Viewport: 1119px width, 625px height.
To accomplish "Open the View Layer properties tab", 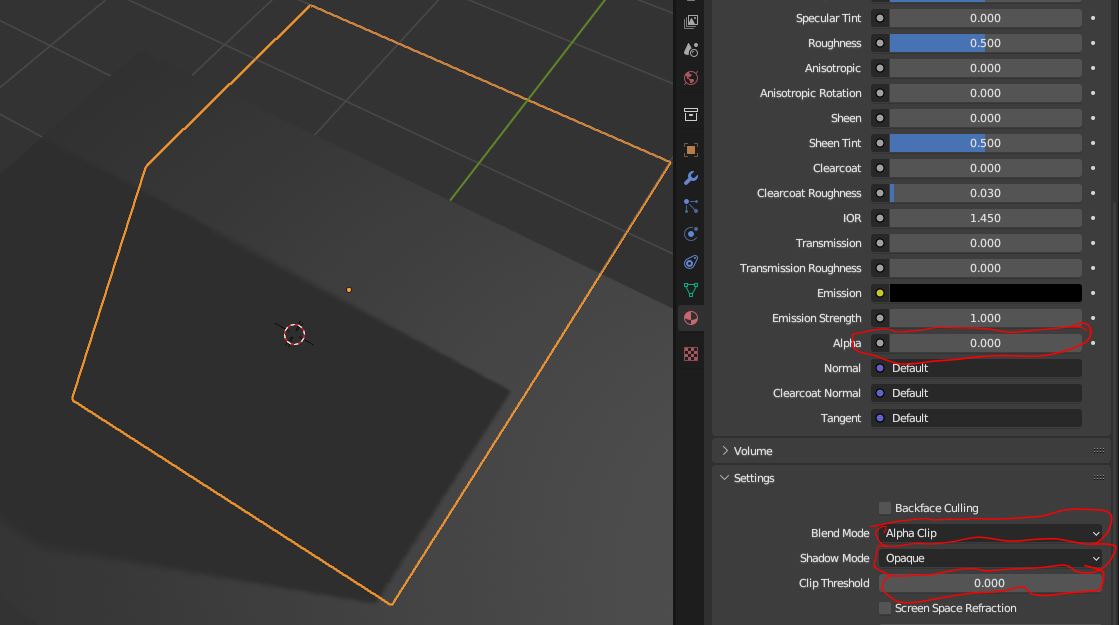I will point(690,20).
